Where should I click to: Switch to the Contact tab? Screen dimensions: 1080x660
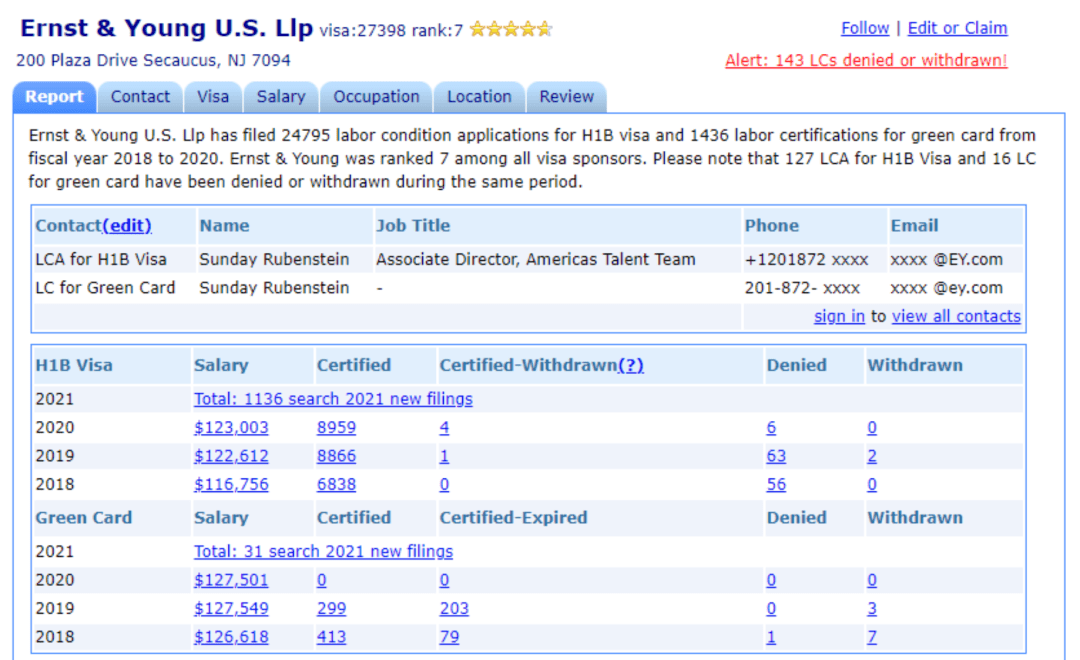tap(140, 96)
